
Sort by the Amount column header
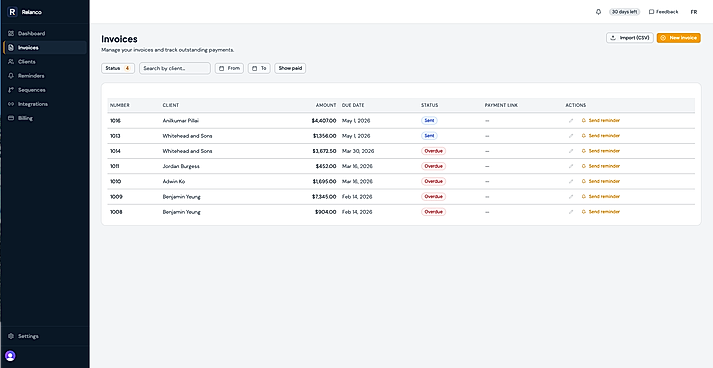pos(326,106)
